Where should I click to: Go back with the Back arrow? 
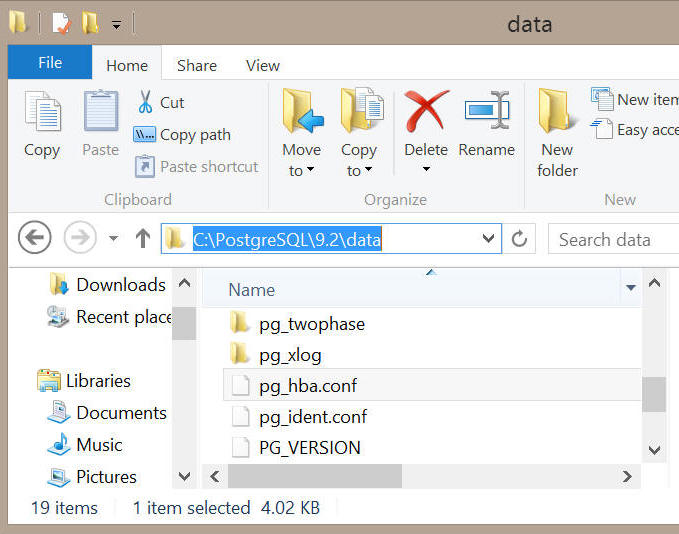[35, 237]
